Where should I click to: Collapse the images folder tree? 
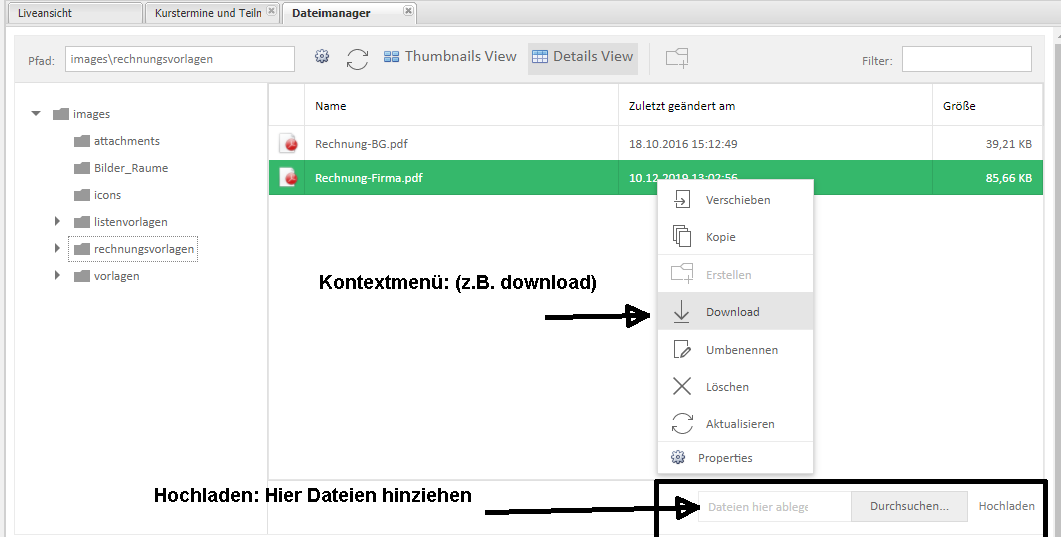(x=36, y=114)
